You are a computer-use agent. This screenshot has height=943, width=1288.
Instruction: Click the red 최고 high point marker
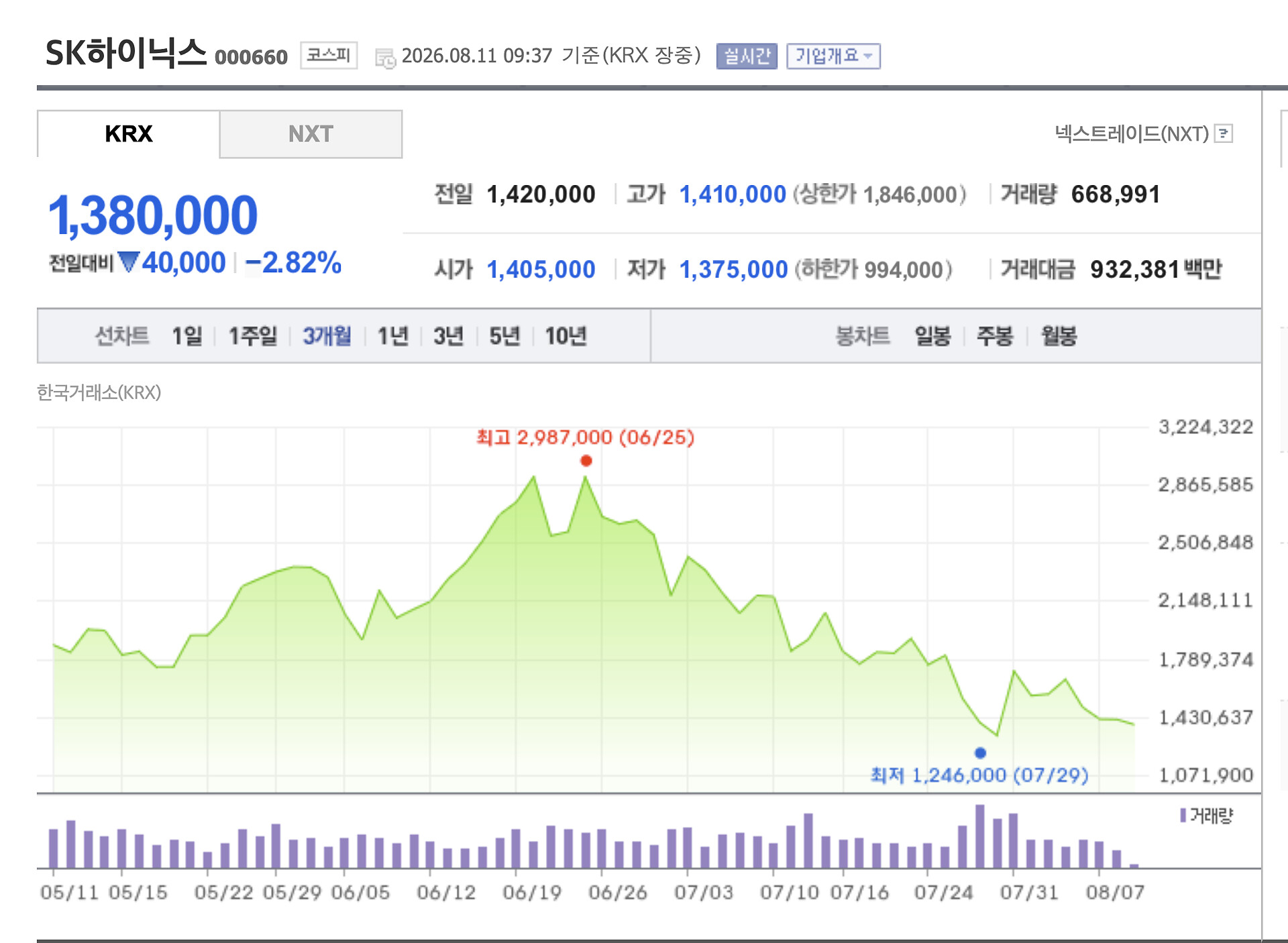[586, 461]
